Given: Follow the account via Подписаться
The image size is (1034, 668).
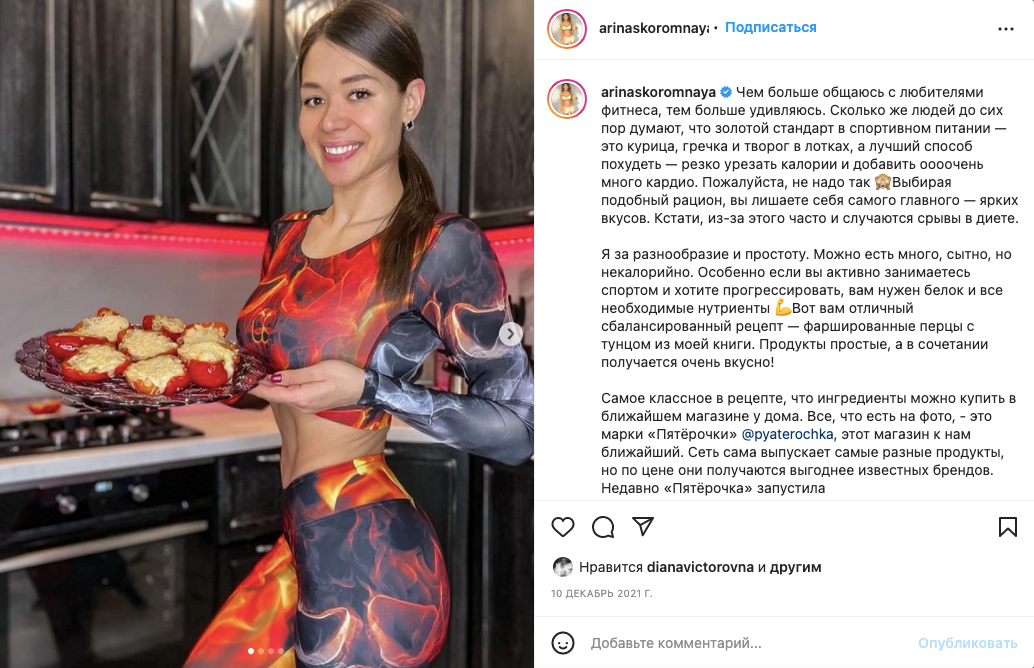Looking at the screenshot, I should click(x=770, y=28).
